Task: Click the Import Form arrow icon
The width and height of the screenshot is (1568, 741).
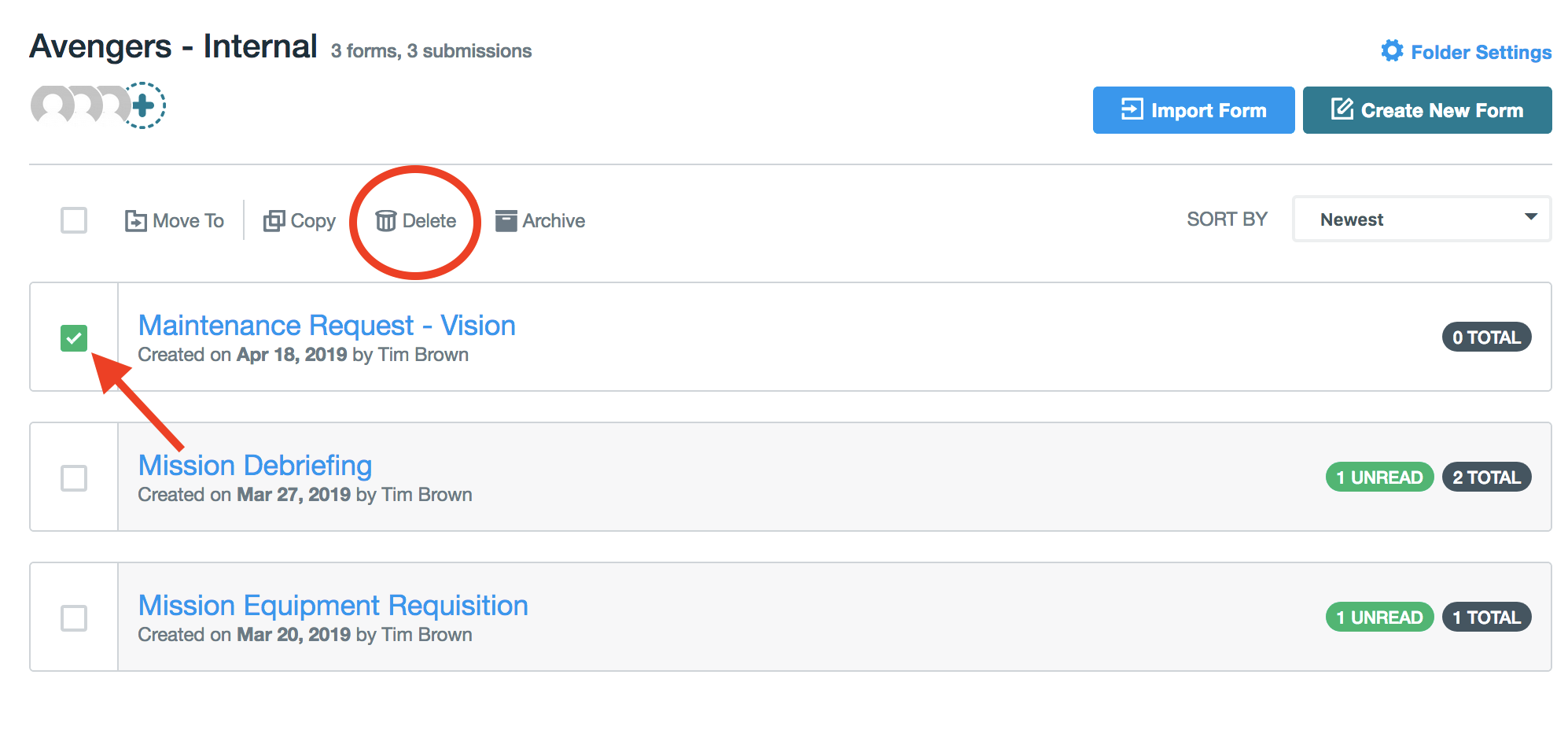Action: tap(1132, 109)
